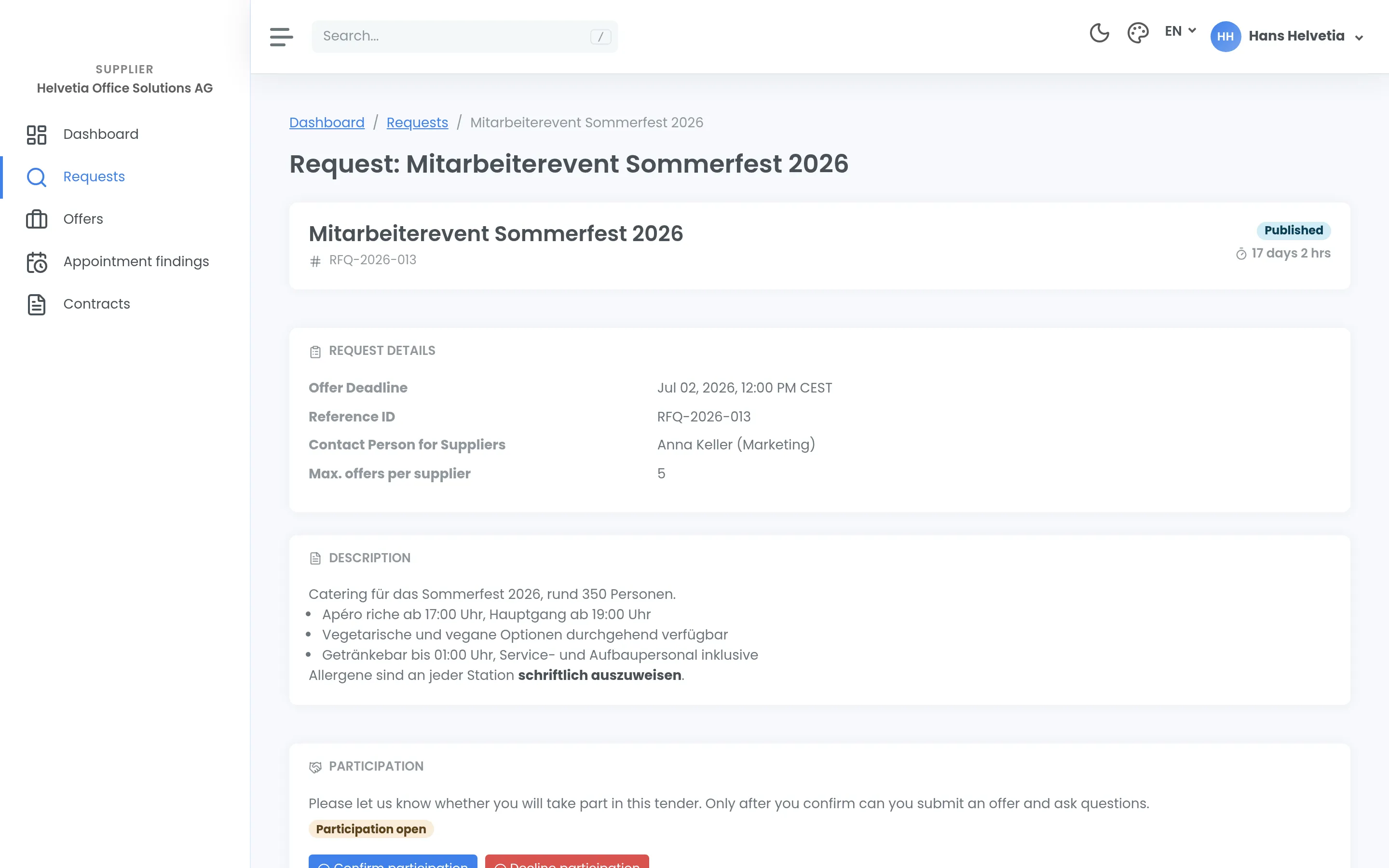
Task: Focus the Search input field
Action: tap(464, 36)
